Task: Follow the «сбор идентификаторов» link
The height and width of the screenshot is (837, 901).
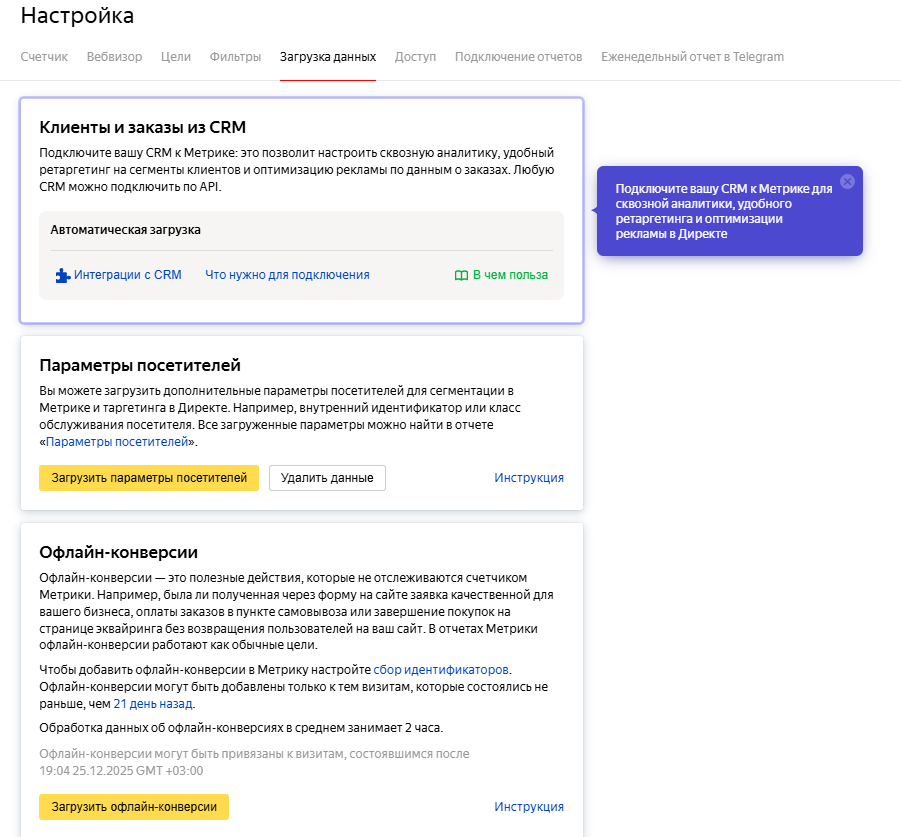Action: pos(441,669)
